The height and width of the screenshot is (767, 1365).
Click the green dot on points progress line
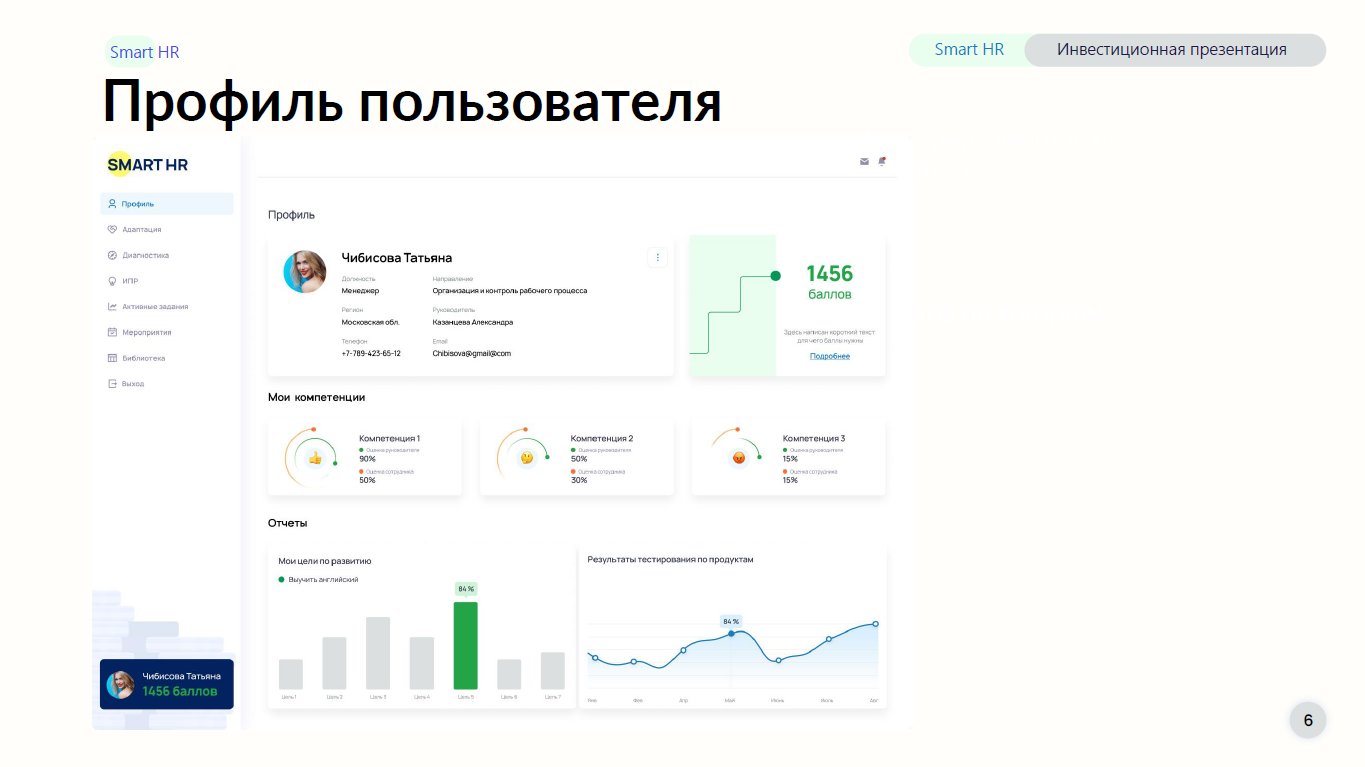pyautogui.click(x=775, y=275)
